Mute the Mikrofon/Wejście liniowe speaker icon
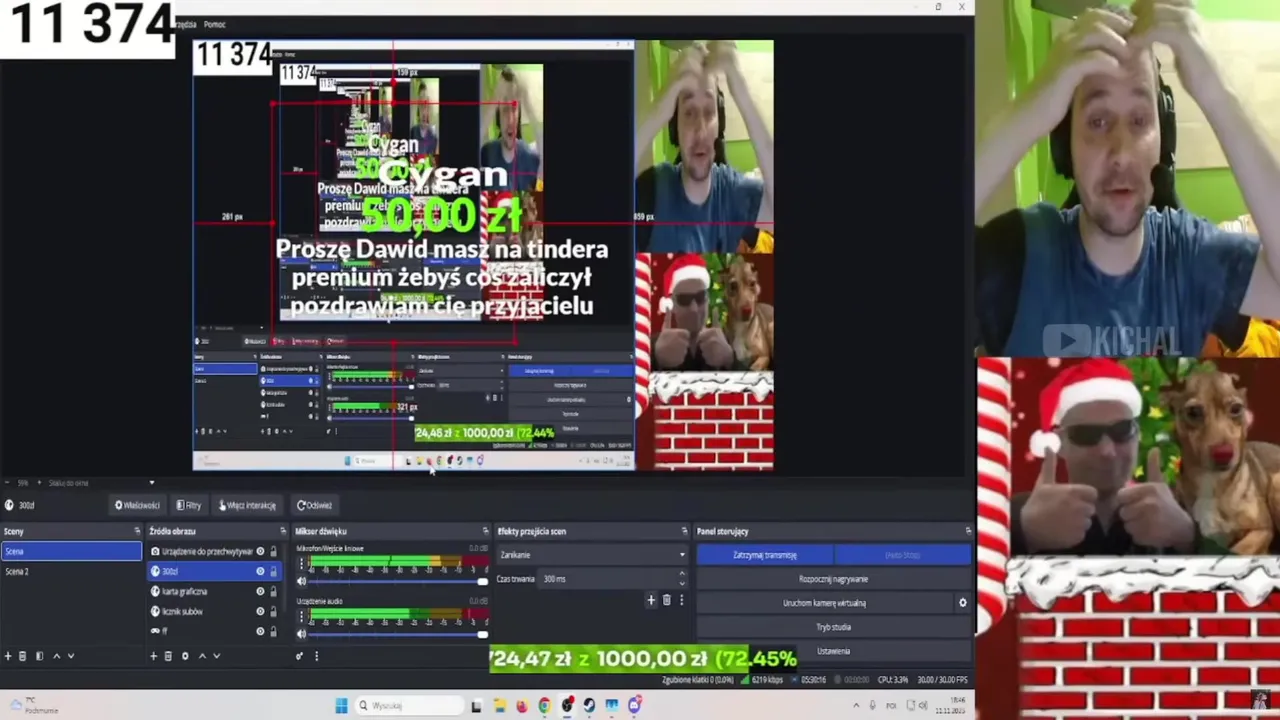1280x720 pixels. pyautogui.click(x=301, y=581)
